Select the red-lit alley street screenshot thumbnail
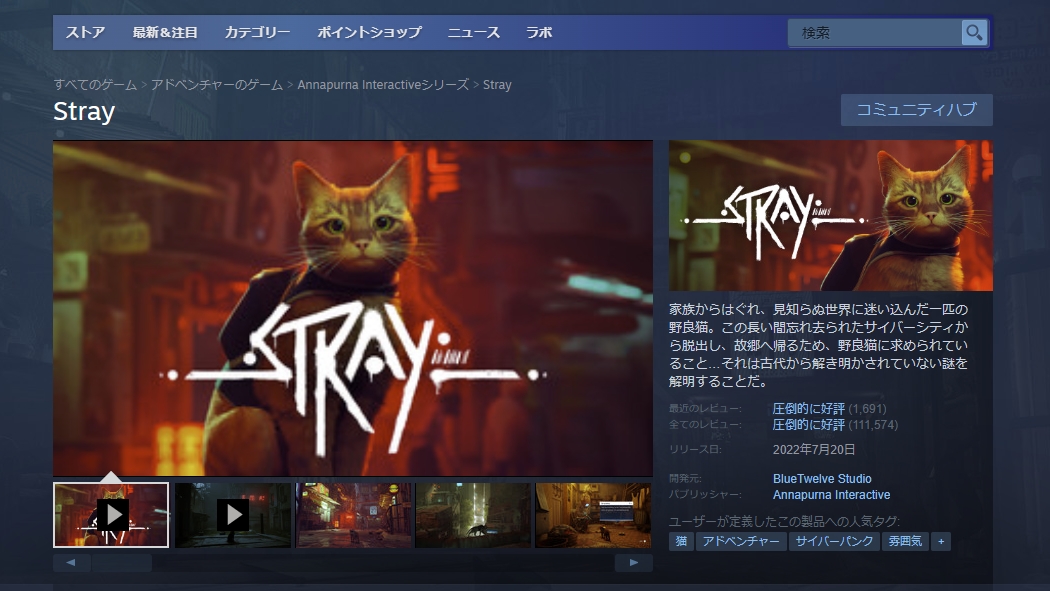Viewport: 1050px width, 591px height. [x=354, y=515]
